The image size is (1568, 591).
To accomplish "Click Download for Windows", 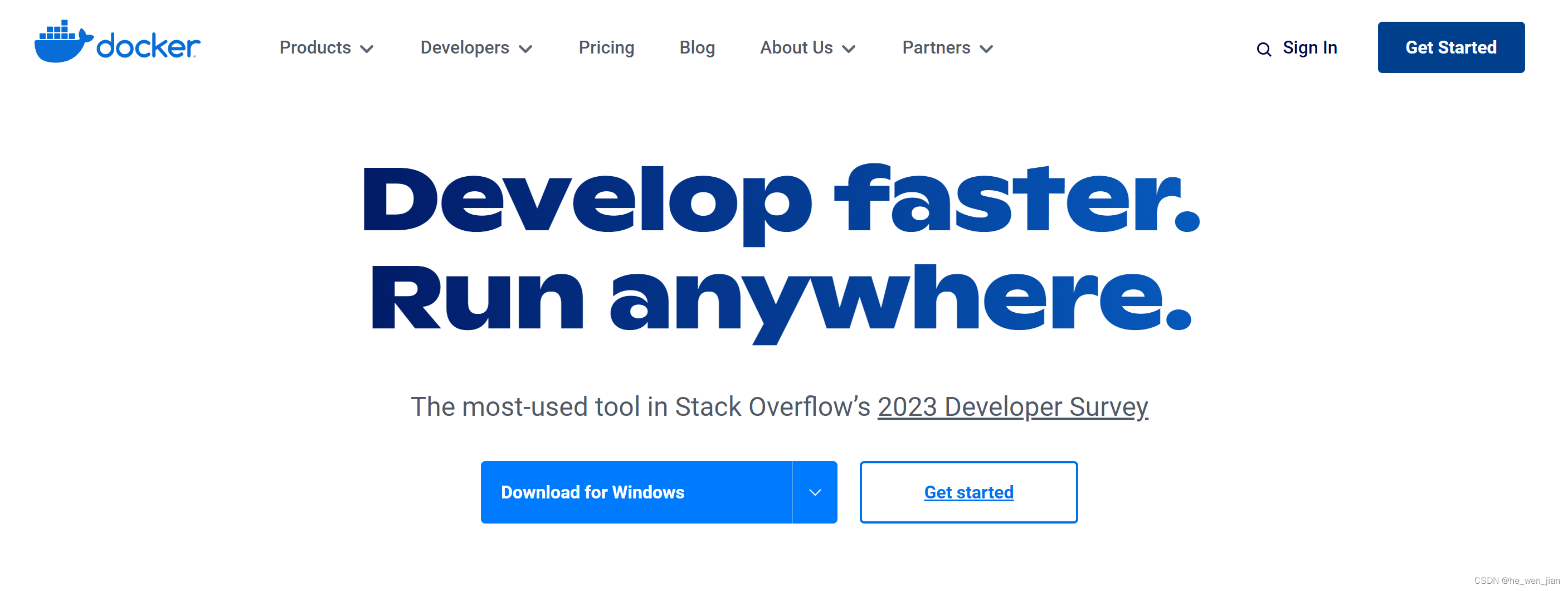I will click(592, 492).
